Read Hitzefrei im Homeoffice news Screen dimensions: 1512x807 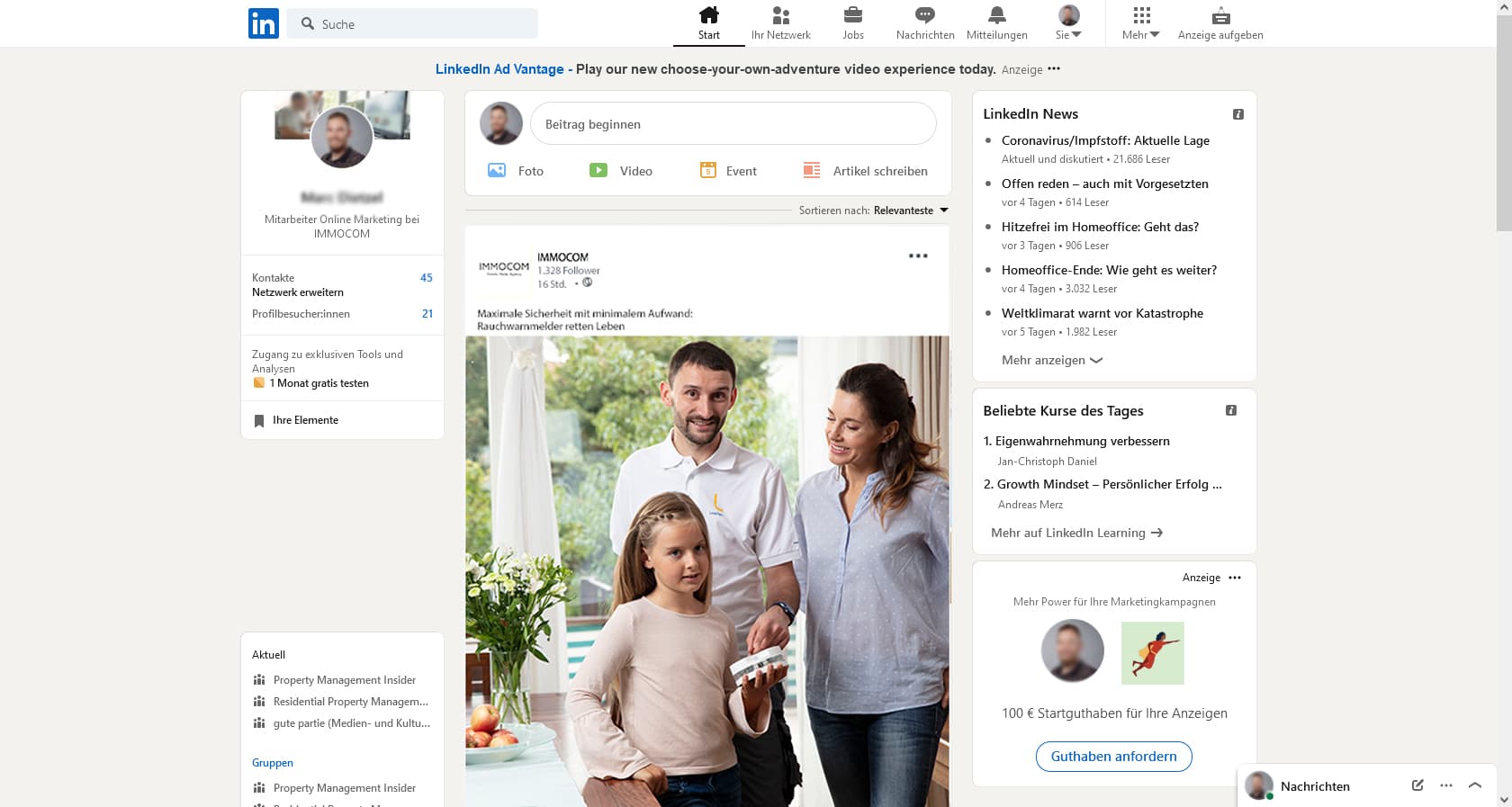click(x=1100, y=227)
